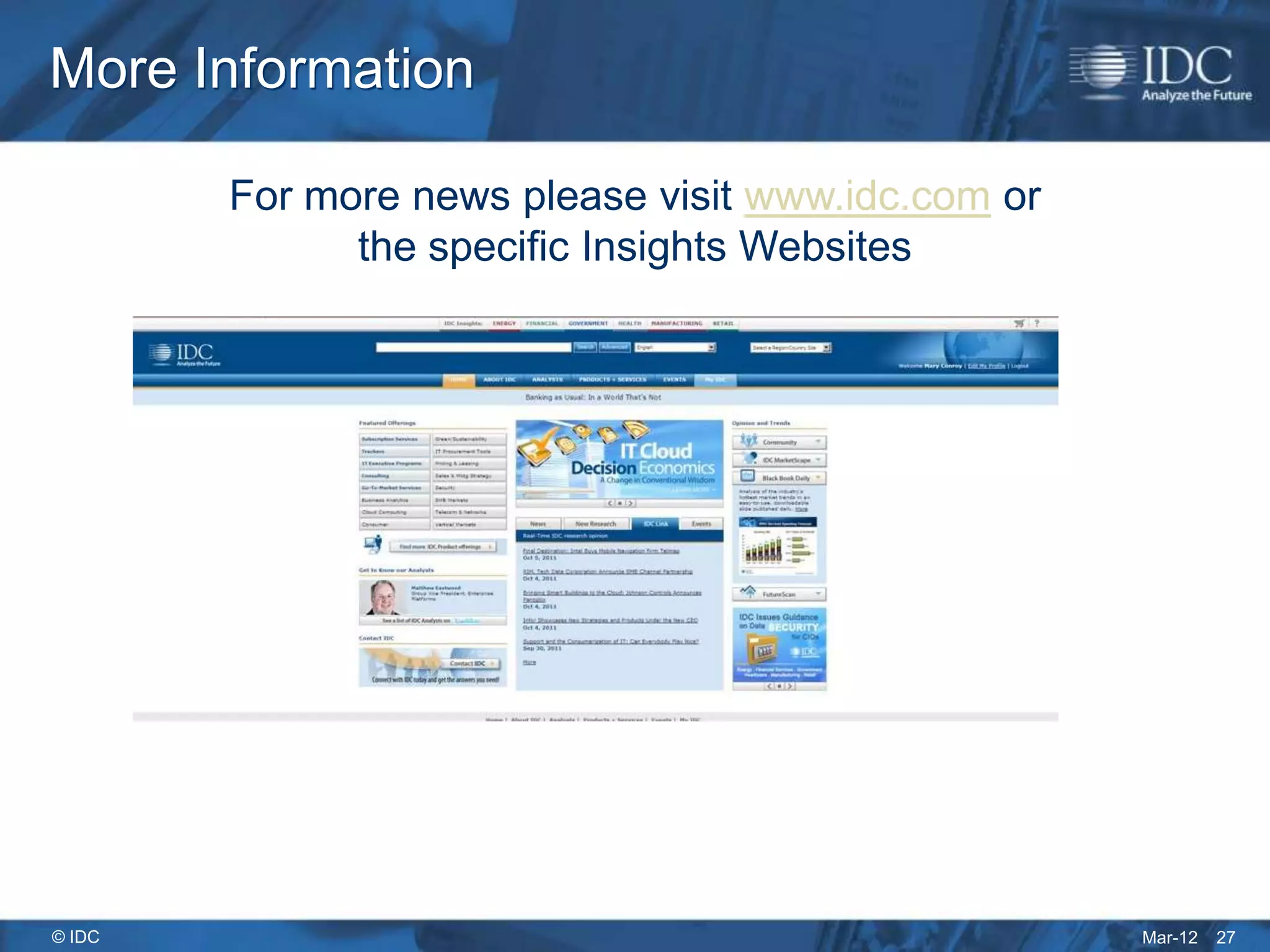Open ANALYSTS navigation item
Viewport: 1270px width, 952px height.
click(548, 380)
